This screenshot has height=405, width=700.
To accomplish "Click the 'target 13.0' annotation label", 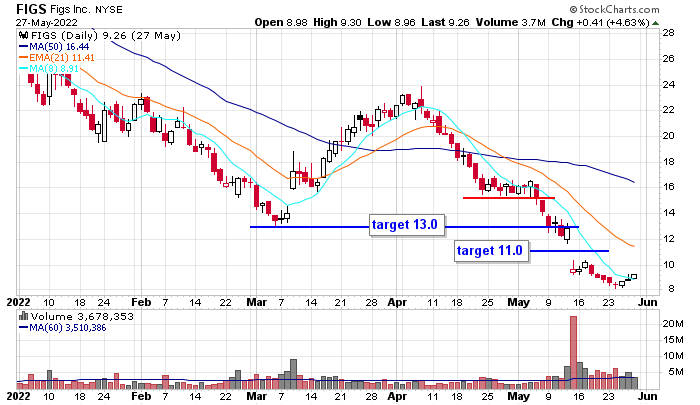I will pyautogui.click(x=405, y=225).
